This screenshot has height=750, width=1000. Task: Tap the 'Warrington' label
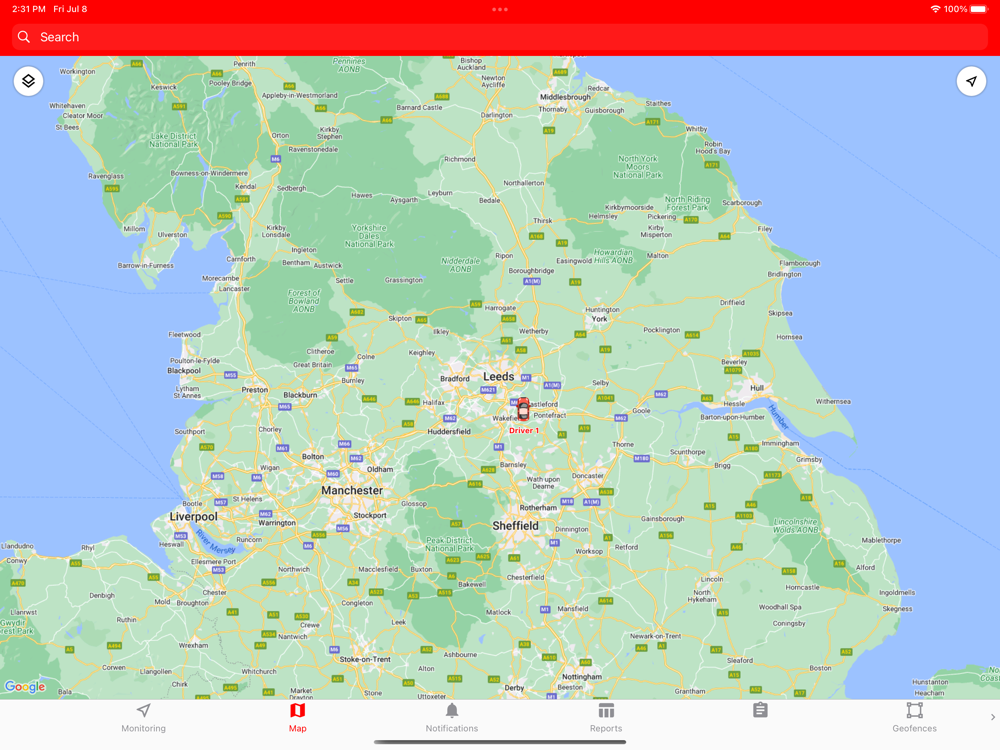click(277, 523)
